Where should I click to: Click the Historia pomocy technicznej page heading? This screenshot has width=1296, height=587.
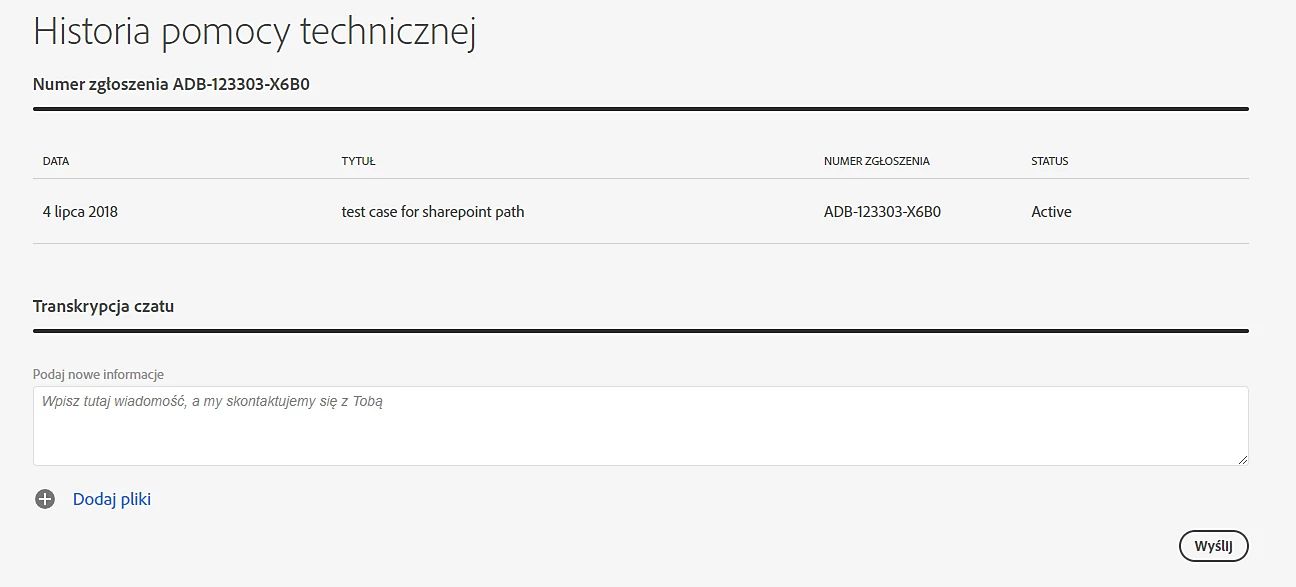(x=254, y=32)
